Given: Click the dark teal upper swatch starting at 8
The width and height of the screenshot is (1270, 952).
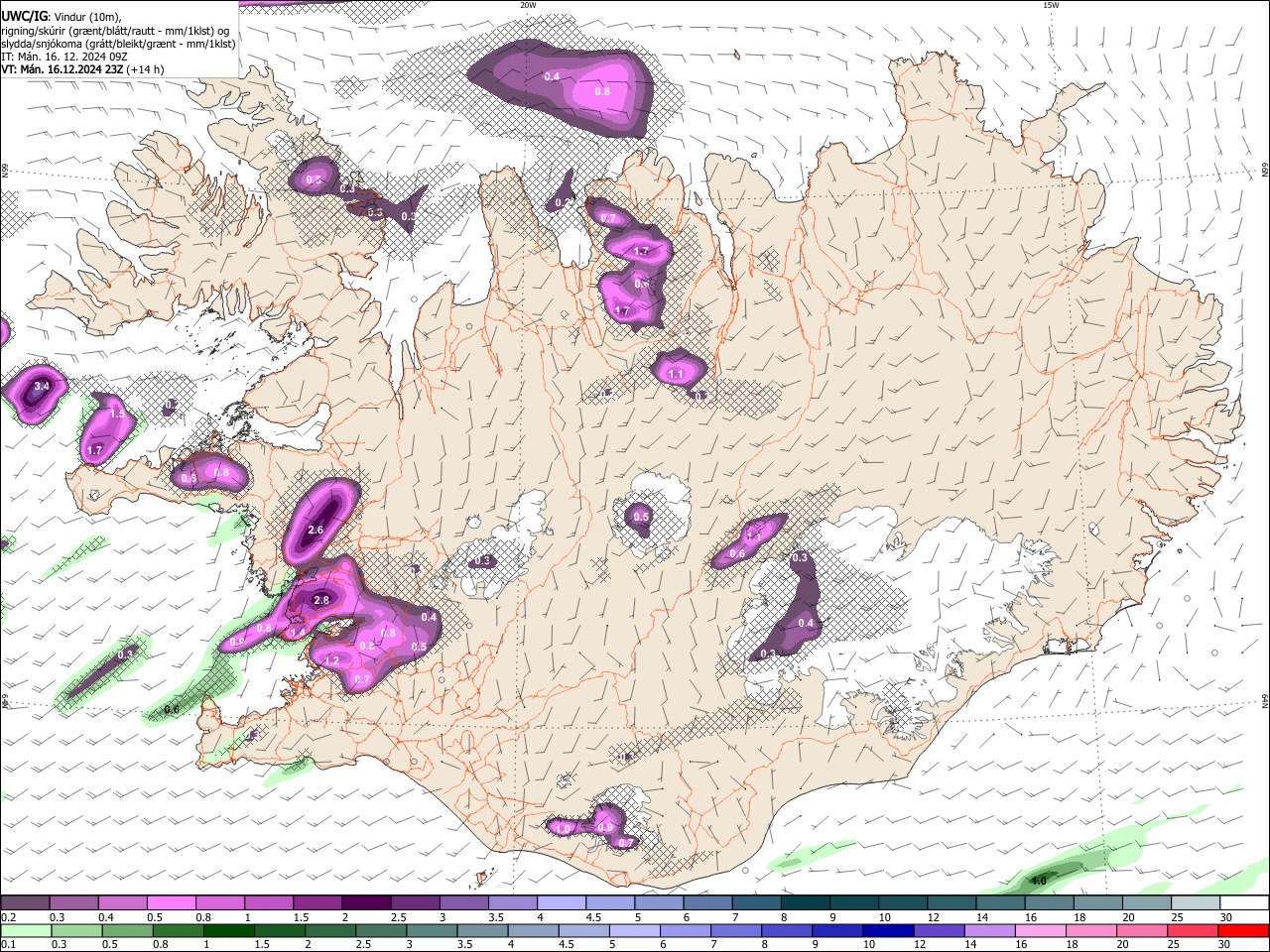Looking at the screenshot, I should [x=806, y=903].
